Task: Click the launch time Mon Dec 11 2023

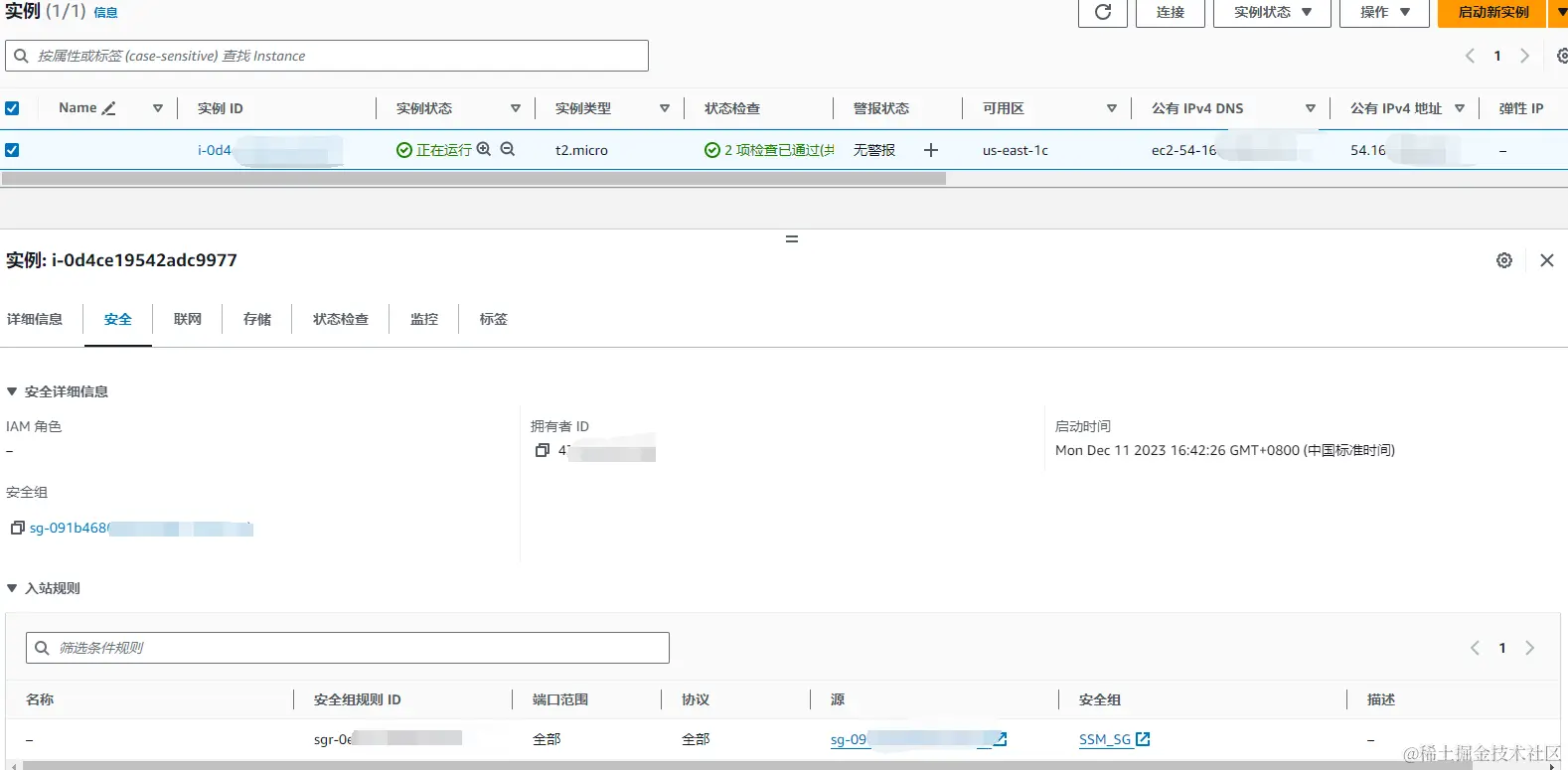Action: pyautogui.click(x=1225, y=450)
